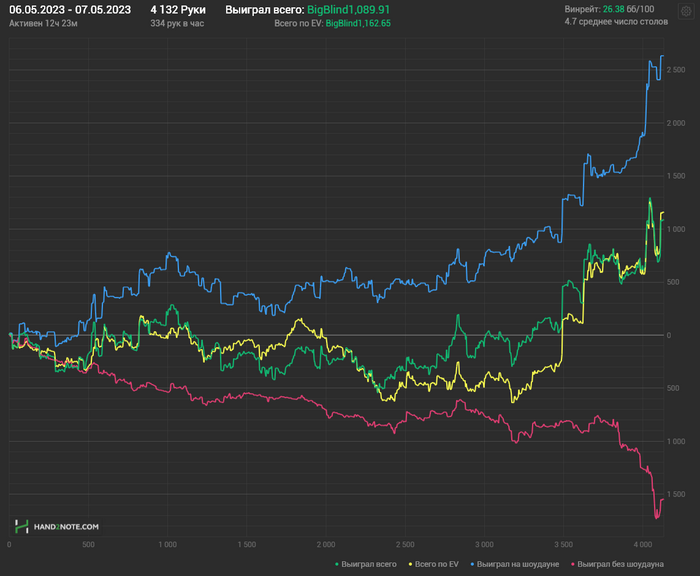Click the 'Активен 12ч 23м' text
The image size is (700, 576).
(43, 23)
